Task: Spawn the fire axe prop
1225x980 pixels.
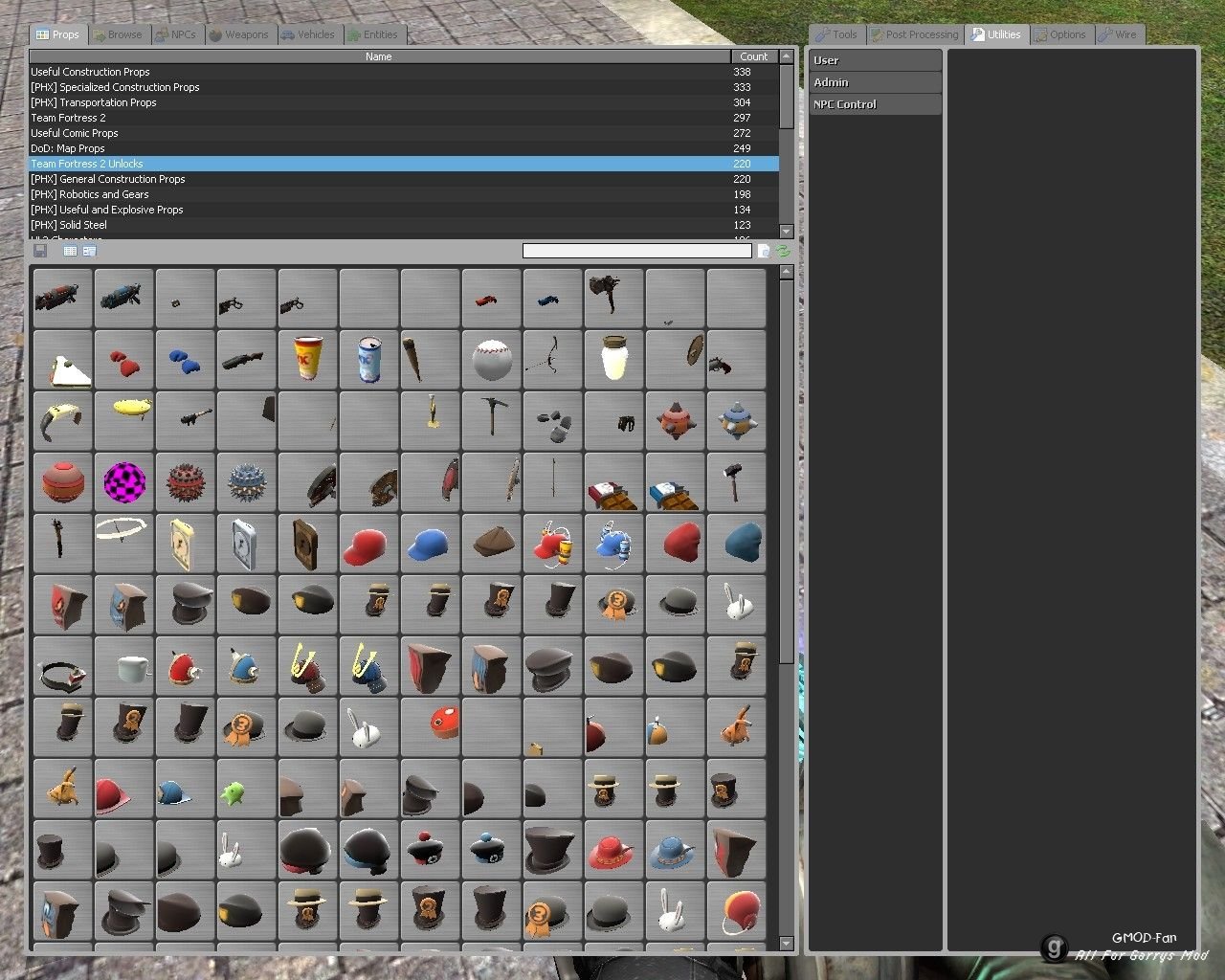Action: coord(613,299)
